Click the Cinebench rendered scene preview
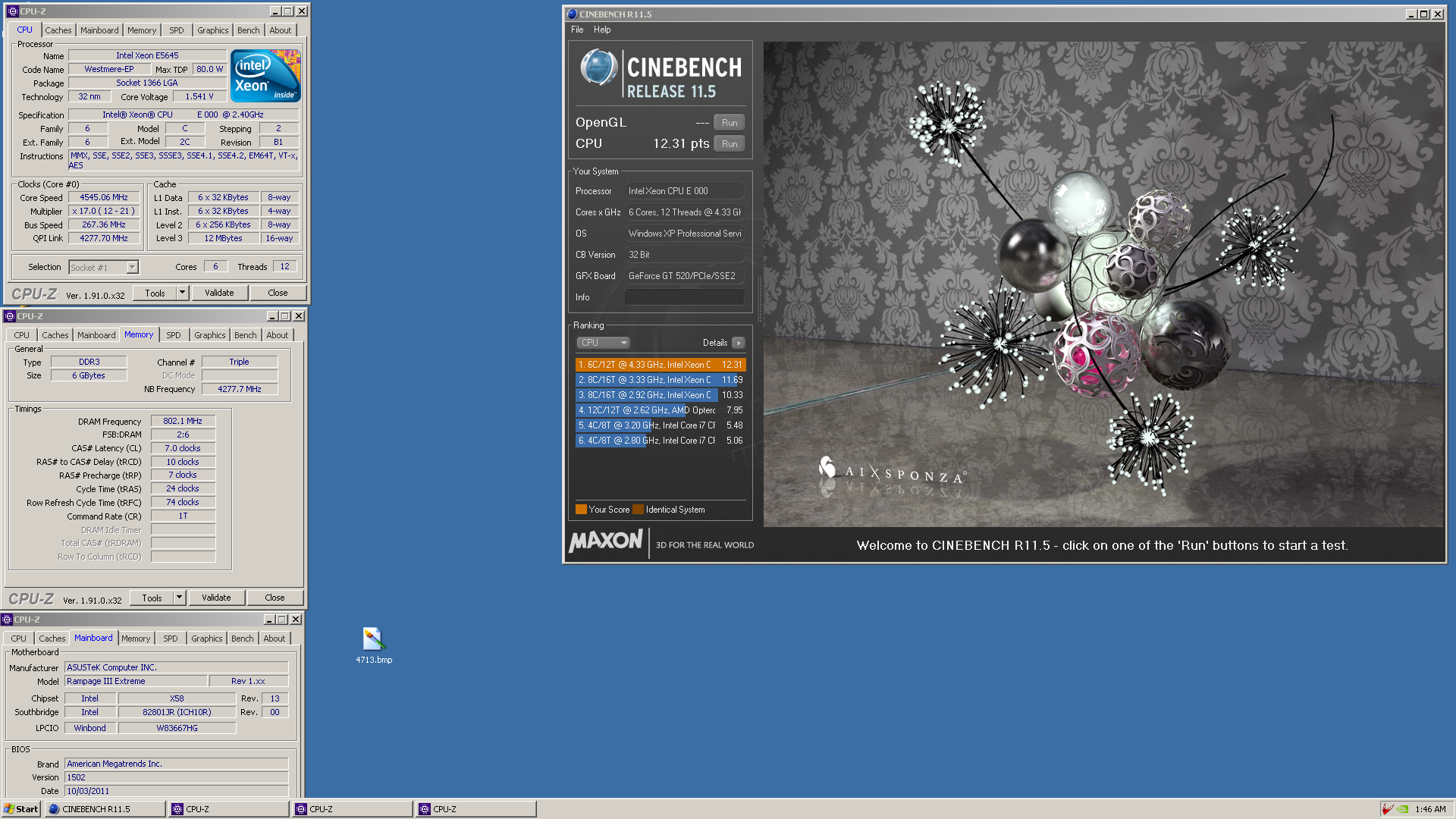This screenshot has height=819, width=1456. 1103,284
